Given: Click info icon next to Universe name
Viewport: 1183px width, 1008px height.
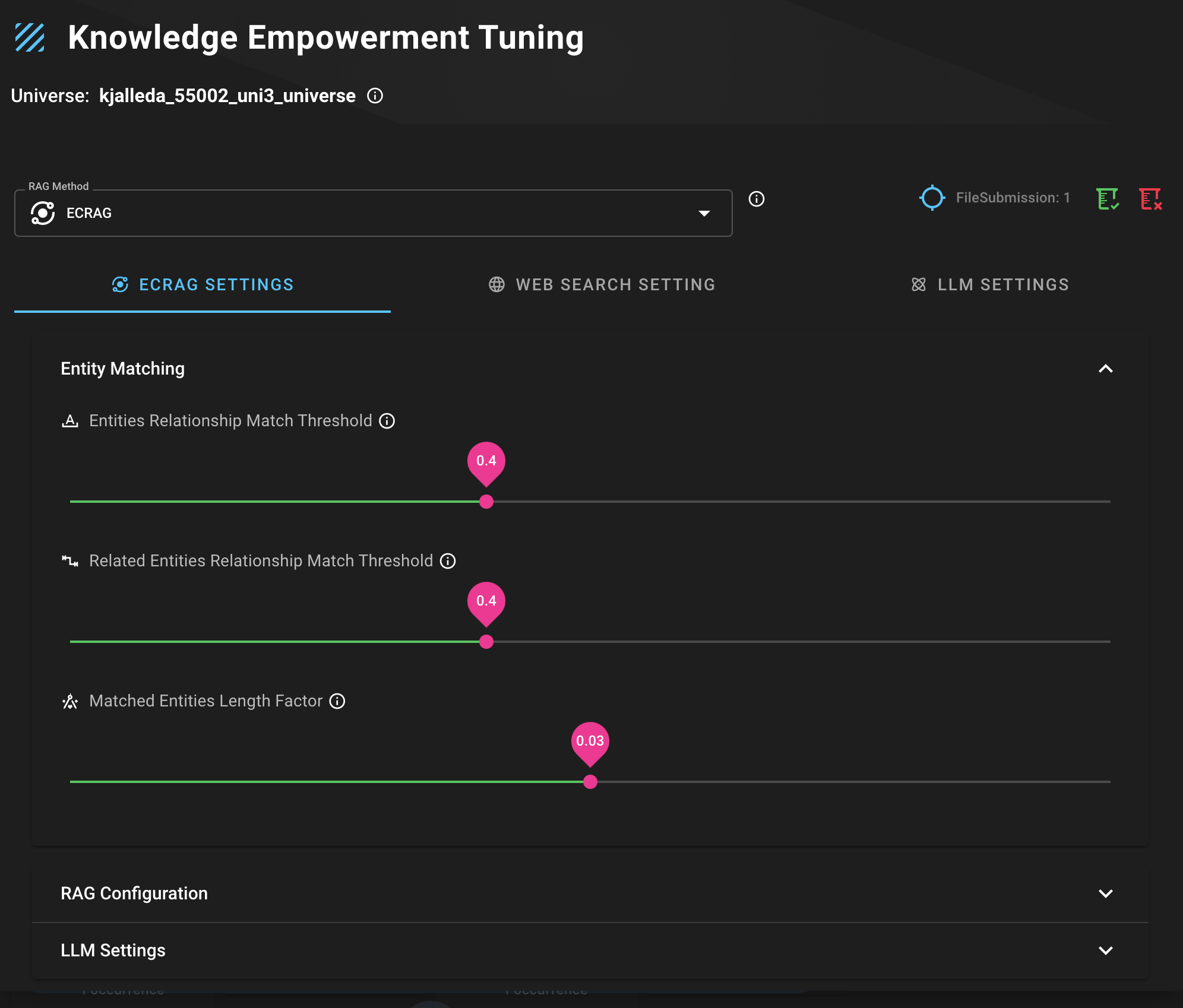Looking at the screenshot, I should click(x=375, y=96).
